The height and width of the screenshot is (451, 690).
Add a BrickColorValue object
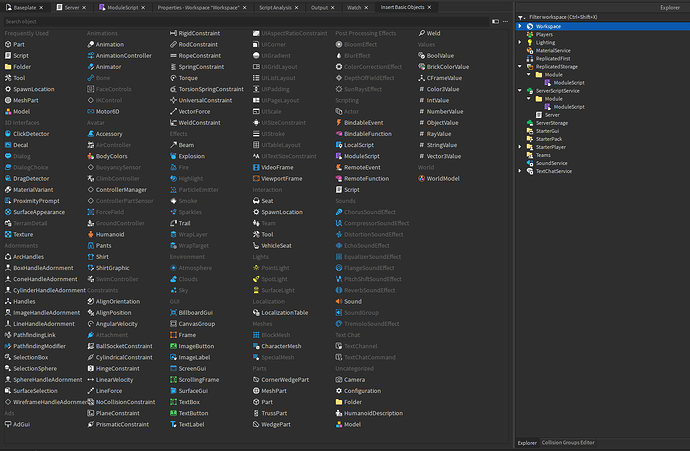click(444, 67)
